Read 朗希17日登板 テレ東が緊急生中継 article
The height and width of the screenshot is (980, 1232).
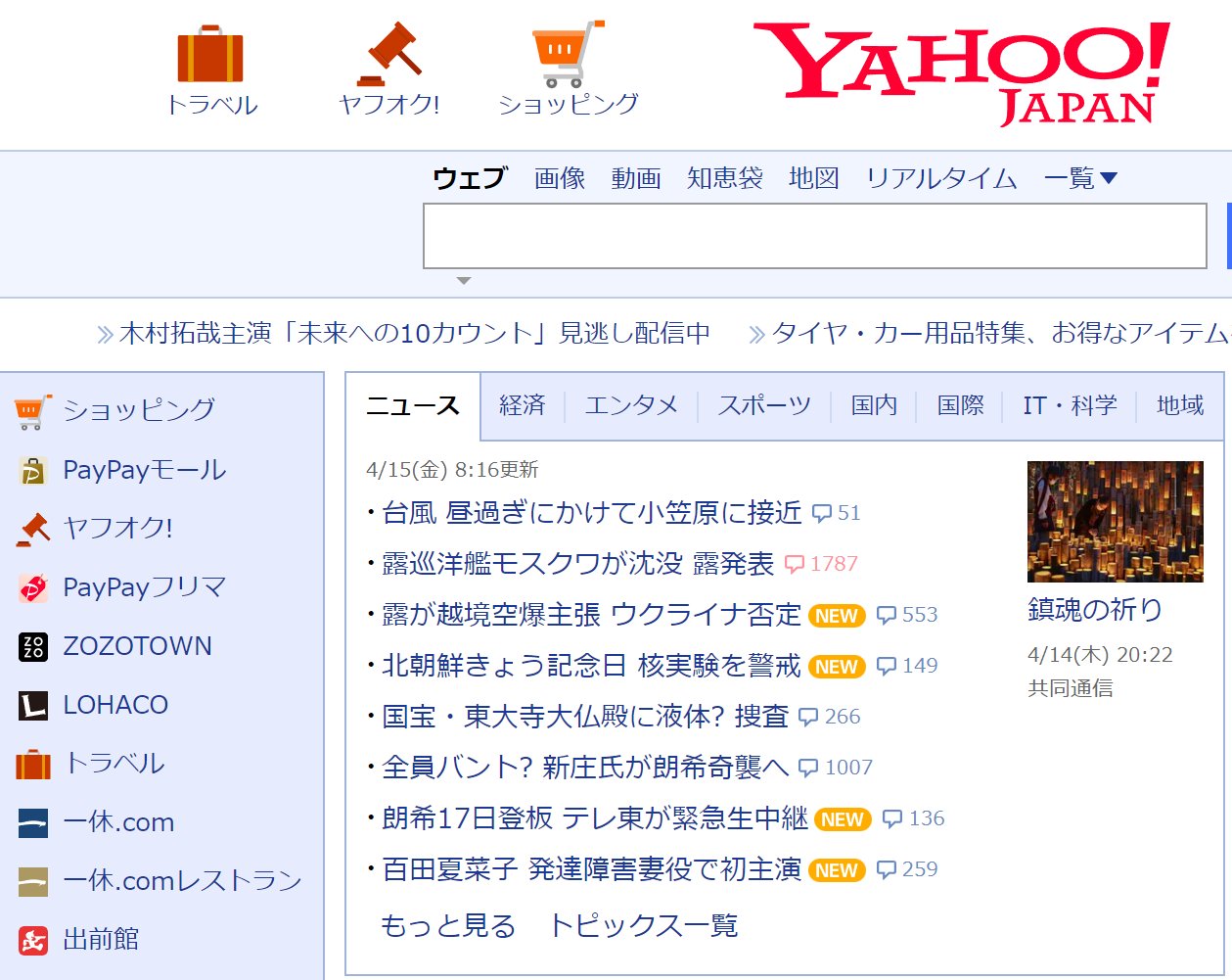[x=595, y=818]
